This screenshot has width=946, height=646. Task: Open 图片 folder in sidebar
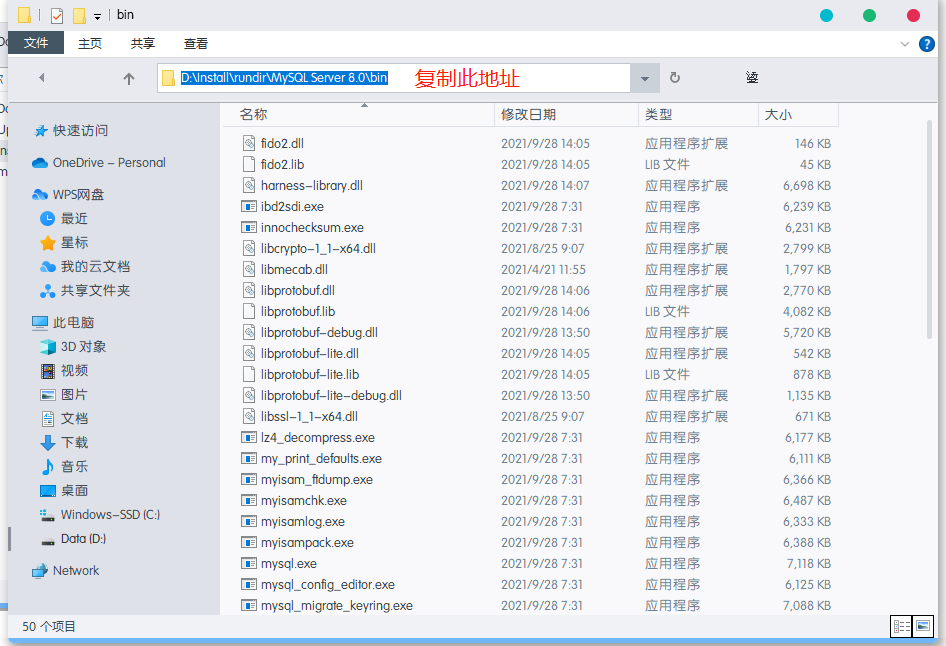point(65,394)
